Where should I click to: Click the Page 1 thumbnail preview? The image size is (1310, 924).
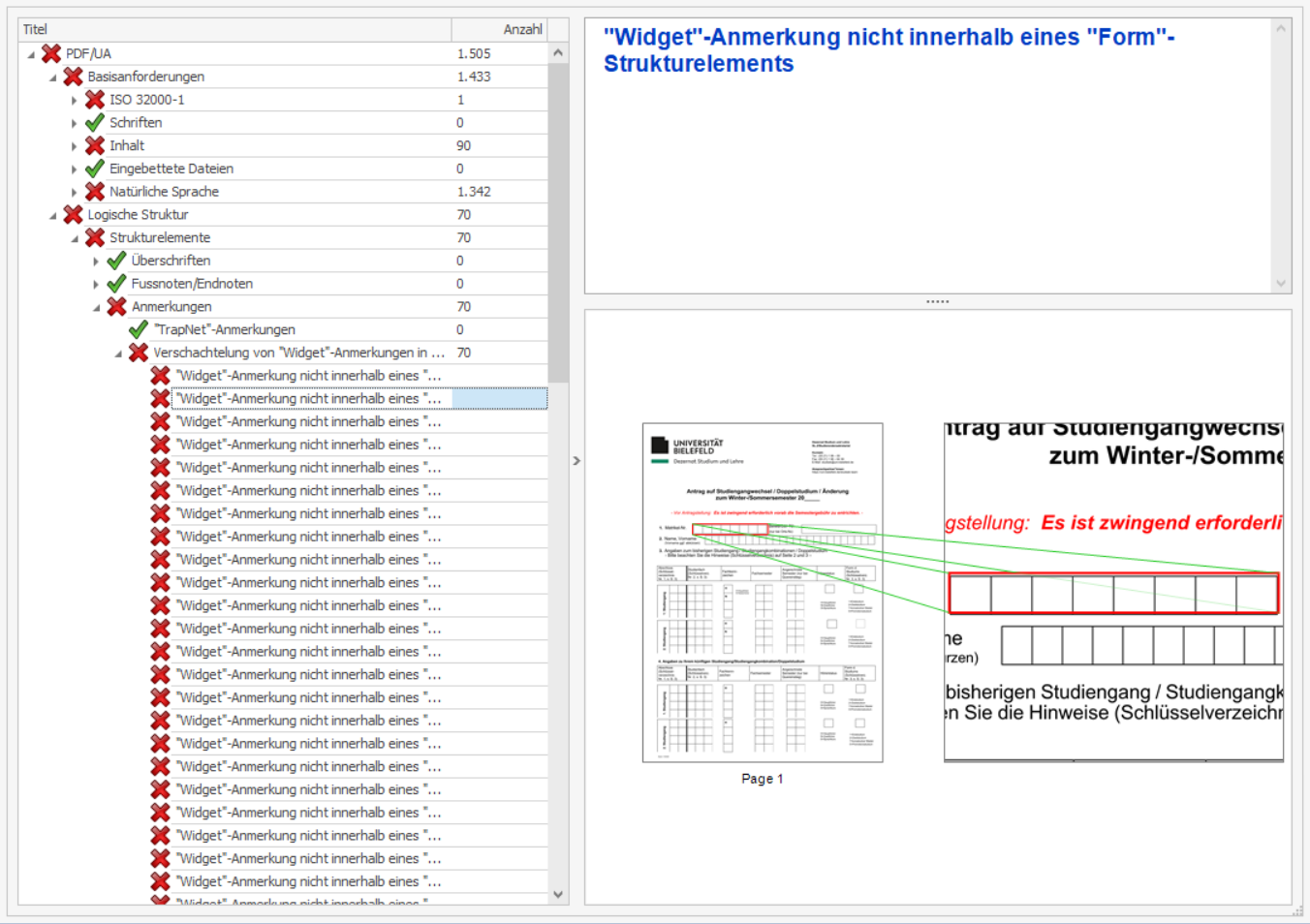[x=763, y=593]
